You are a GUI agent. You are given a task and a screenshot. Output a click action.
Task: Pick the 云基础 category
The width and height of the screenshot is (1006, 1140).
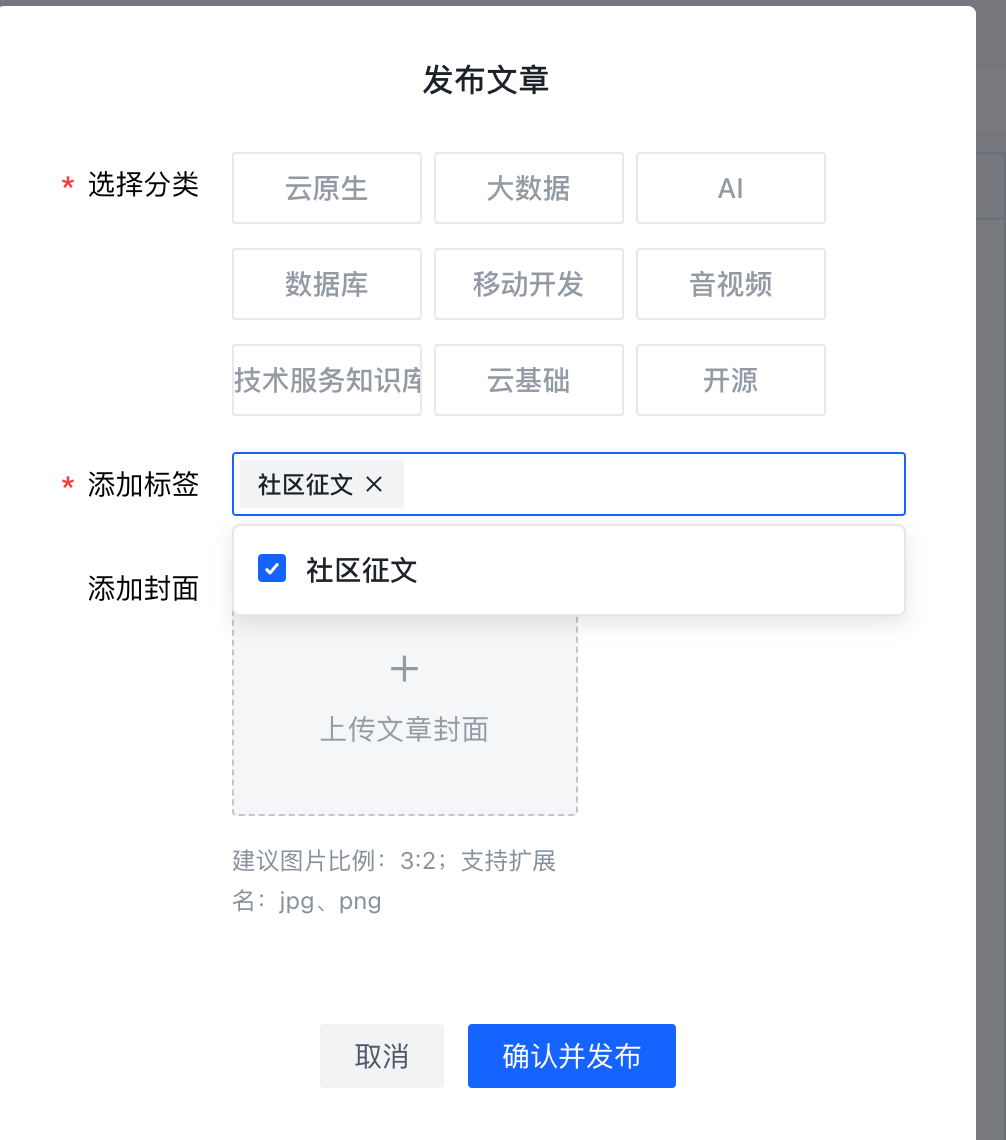coord(529,380)
